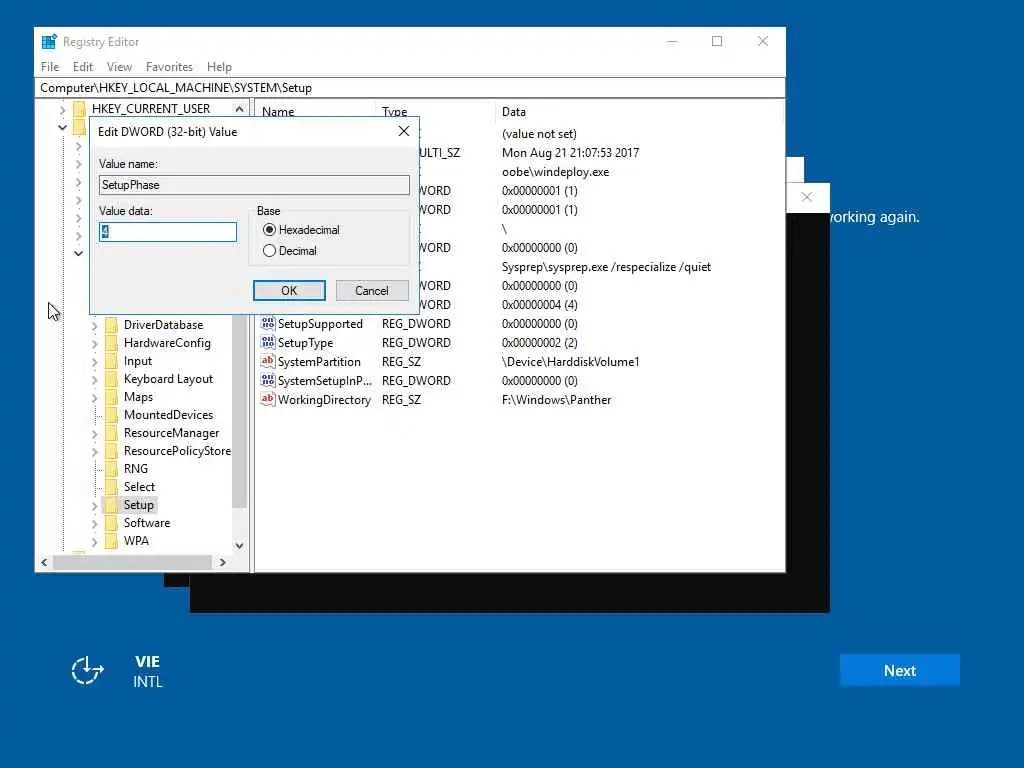The image size is (1024, 768).
Task: Click the Maps folder icon
Action: [112, 396]
